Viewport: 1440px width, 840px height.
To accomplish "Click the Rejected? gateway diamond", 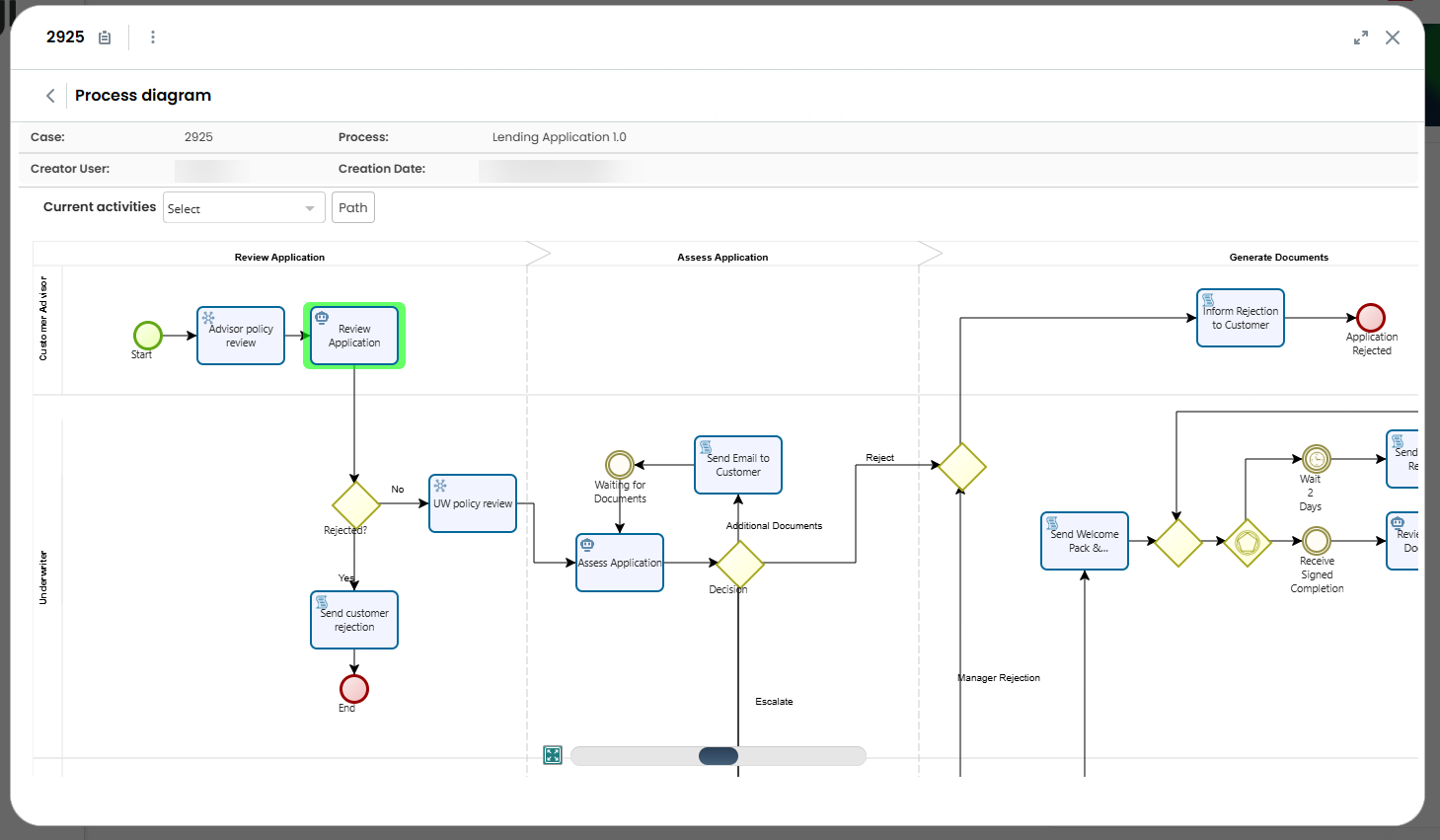I will click(355, 505).
